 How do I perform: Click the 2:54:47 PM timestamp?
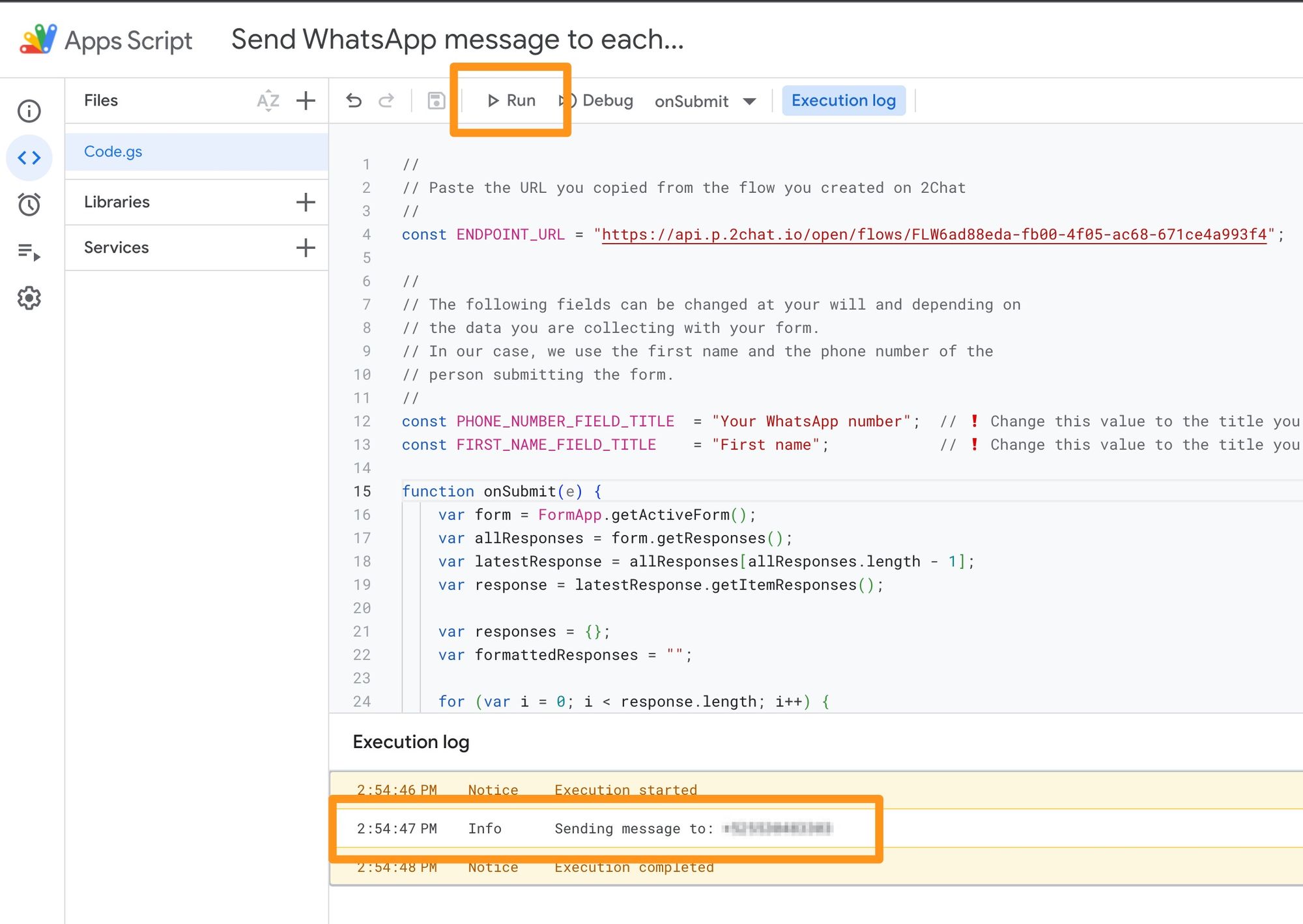397,828
